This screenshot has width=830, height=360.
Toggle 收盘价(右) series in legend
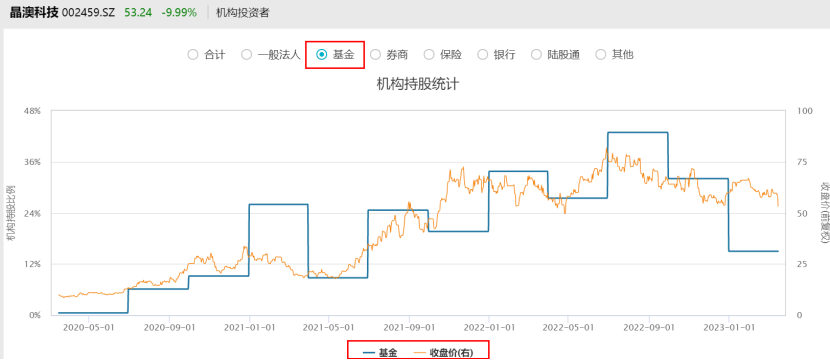click(x=443, y=352)
